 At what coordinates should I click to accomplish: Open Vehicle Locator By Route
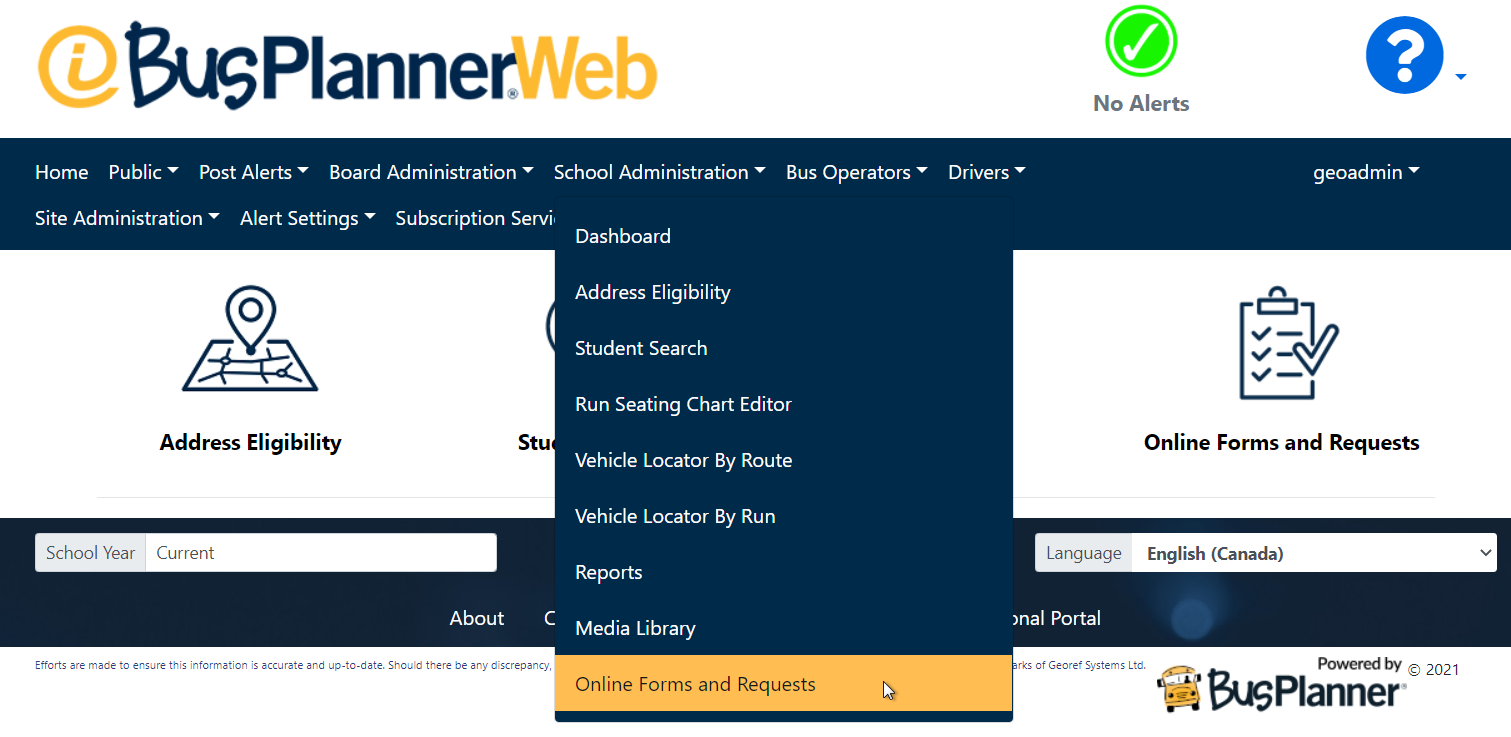point(683,460)
